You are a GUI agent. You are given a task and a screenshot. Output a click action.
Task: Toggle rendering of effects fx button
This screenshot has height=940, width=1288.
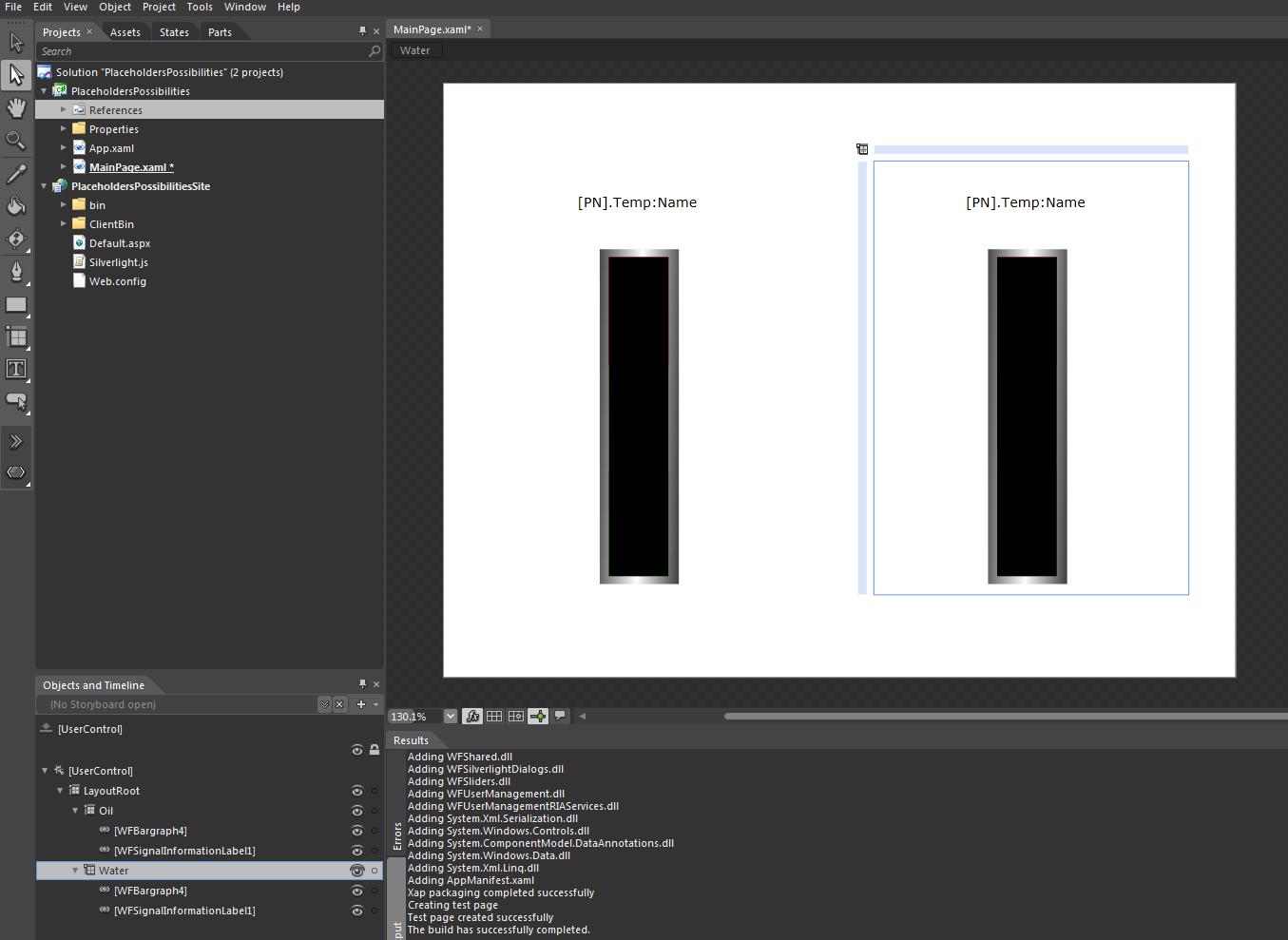tap(472, 717)
